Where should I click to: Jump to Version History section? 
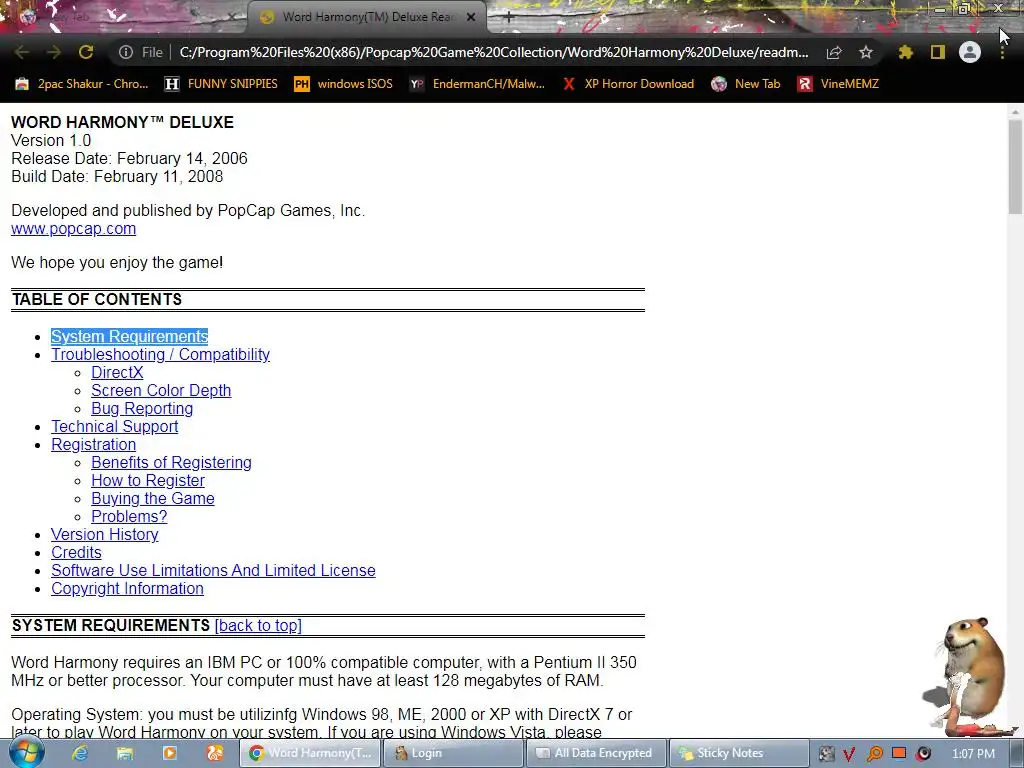(104, 534)
